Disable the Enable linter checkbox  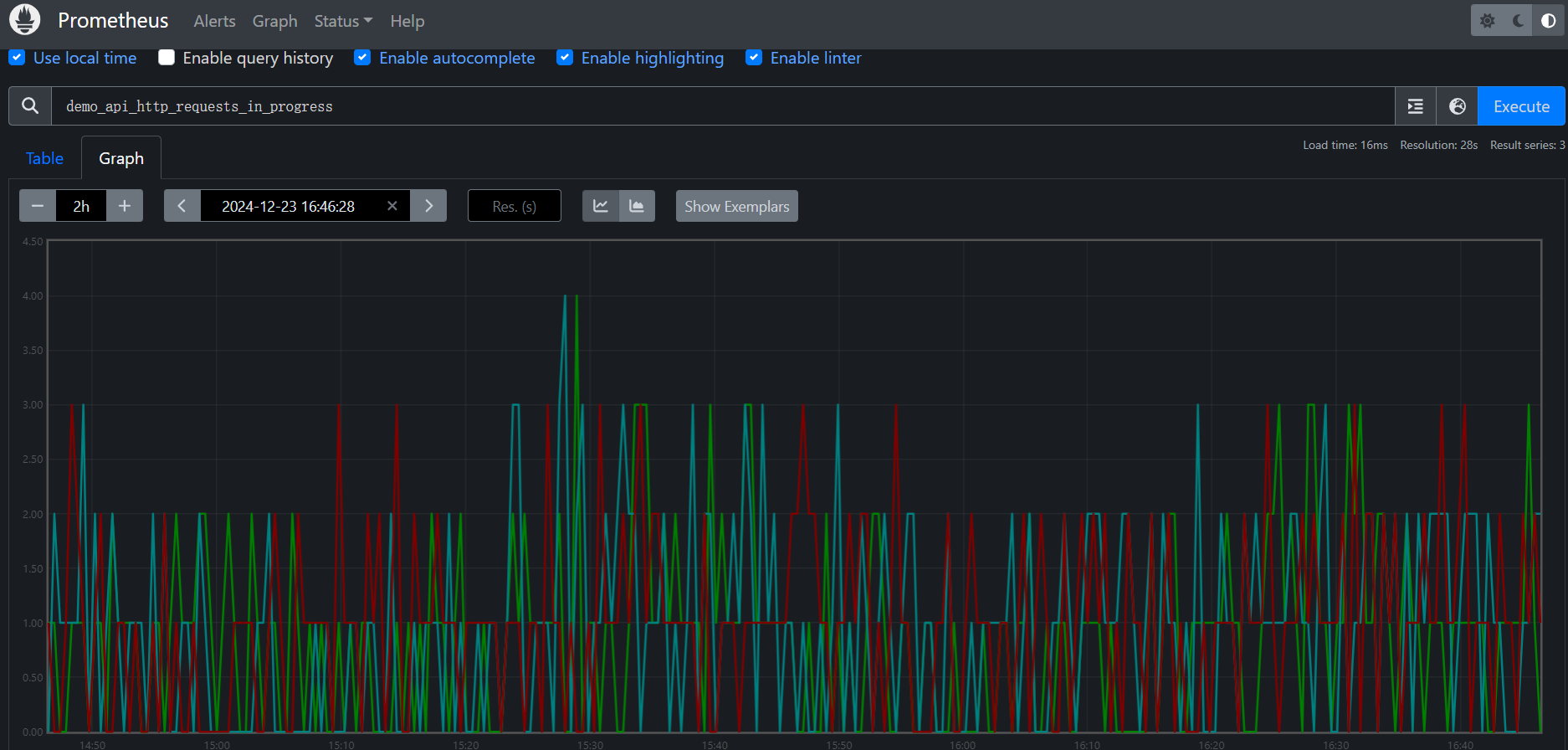(x=754, y=58)
